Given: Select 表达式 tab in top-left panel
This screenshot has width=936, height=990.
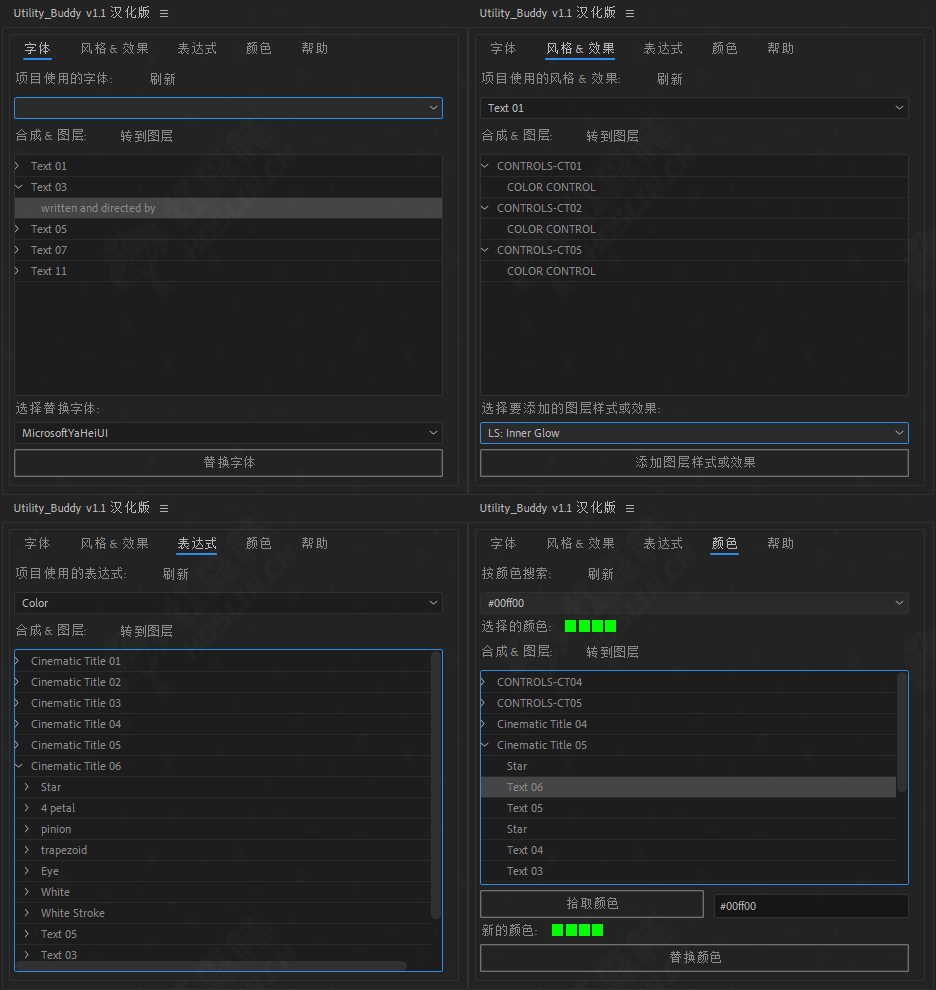Looking at the screenshot, I should tap(197, 49).
